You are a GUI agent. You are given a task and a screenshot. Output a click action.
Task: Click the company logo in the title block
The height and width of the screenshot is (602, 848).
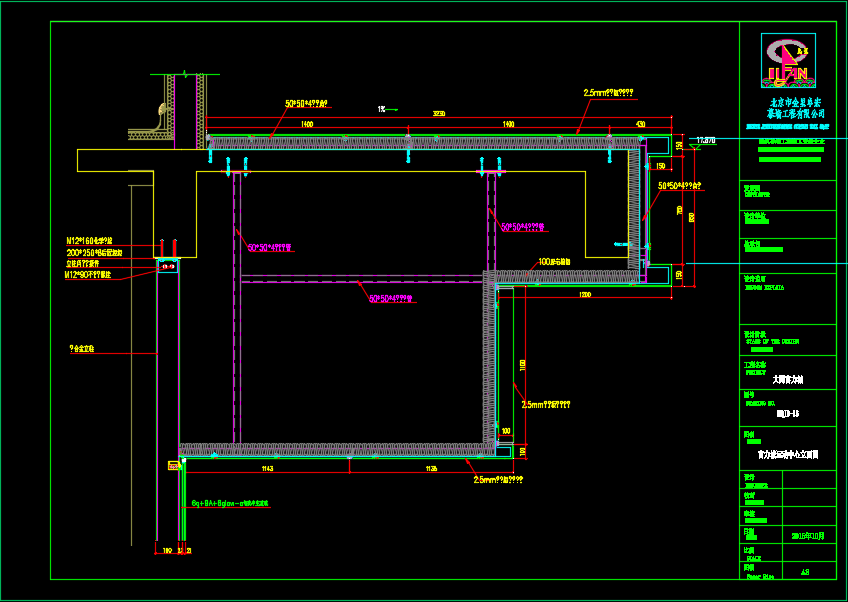coord(787,60)
